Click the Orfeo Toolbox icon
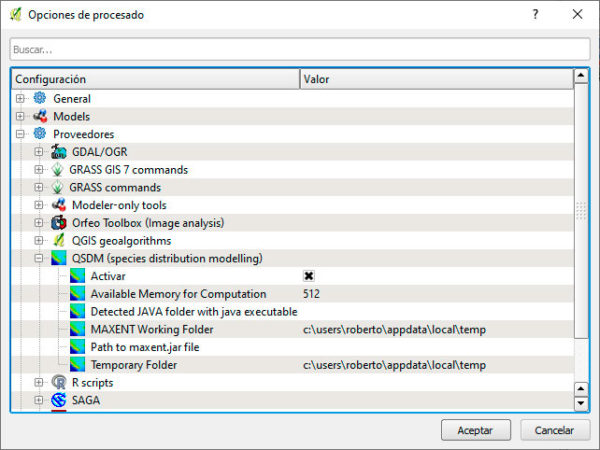Image resolution: width=600 pixels, height=450 pixels. (x=59, y=223)
